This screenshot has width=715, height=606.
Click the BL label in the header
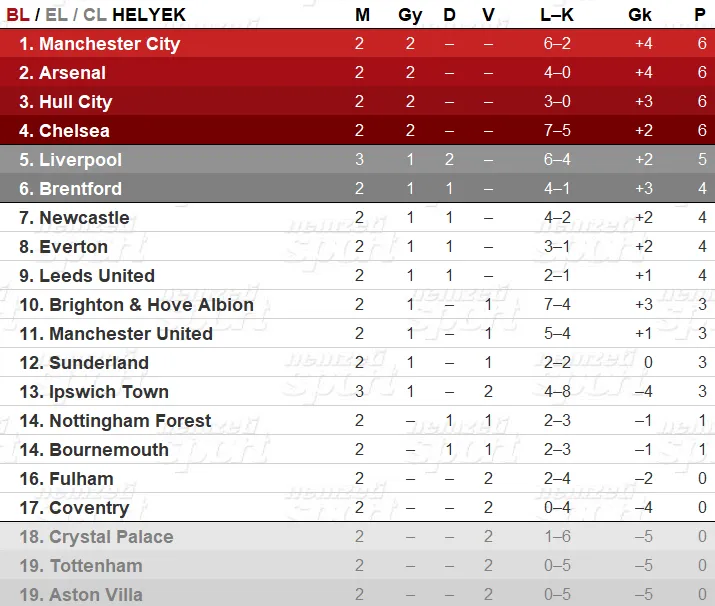coord(18,15)
